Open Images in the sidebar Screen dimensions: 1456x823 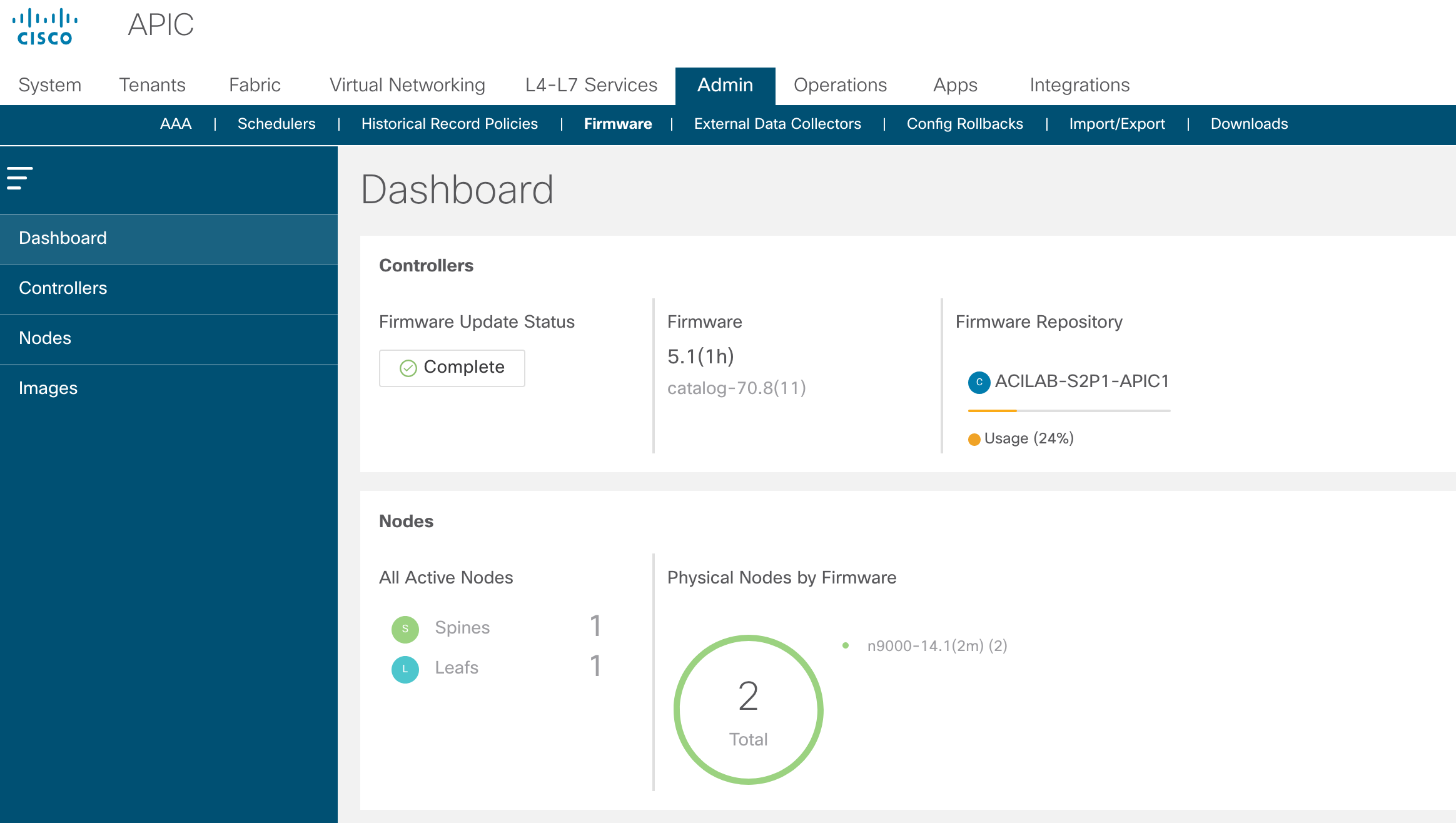pyautogui.click(x=169, y=388)
